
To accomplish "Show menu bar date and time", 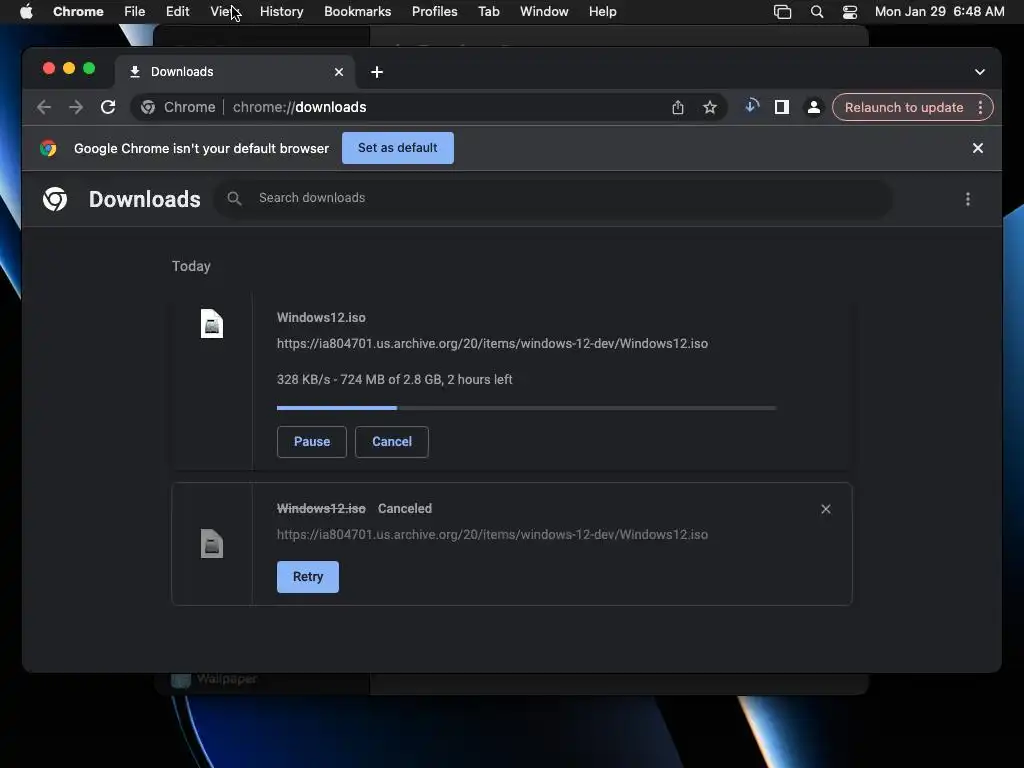I will coord(939,11).
